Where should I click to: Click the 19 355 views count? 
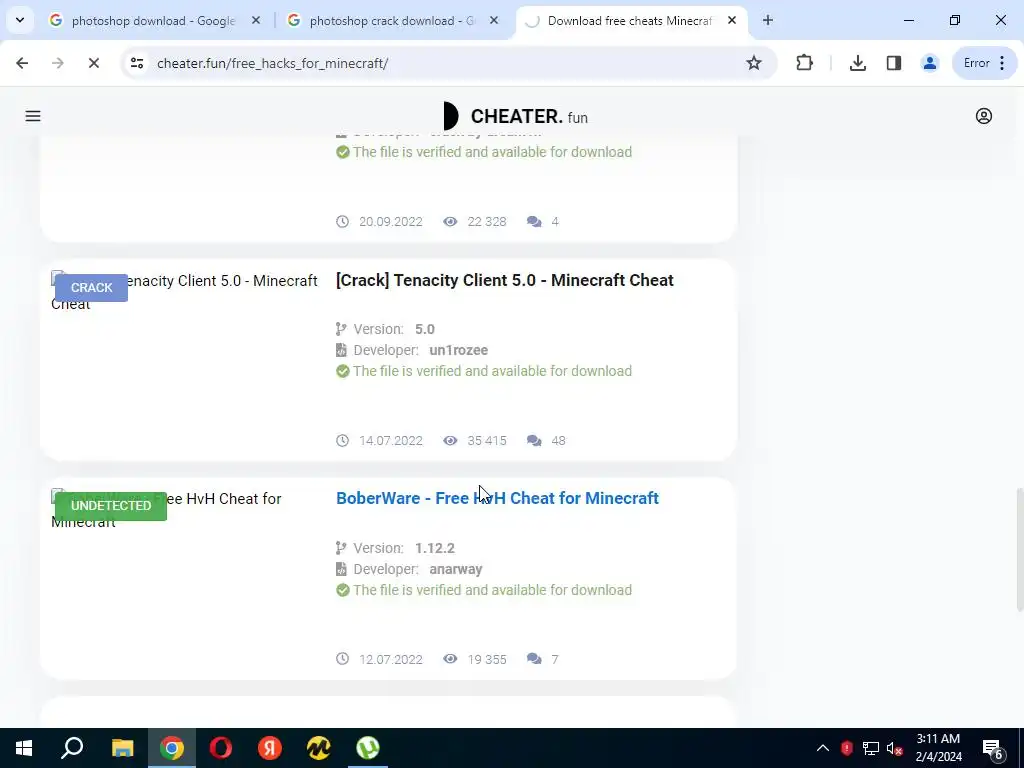point(487,660)
